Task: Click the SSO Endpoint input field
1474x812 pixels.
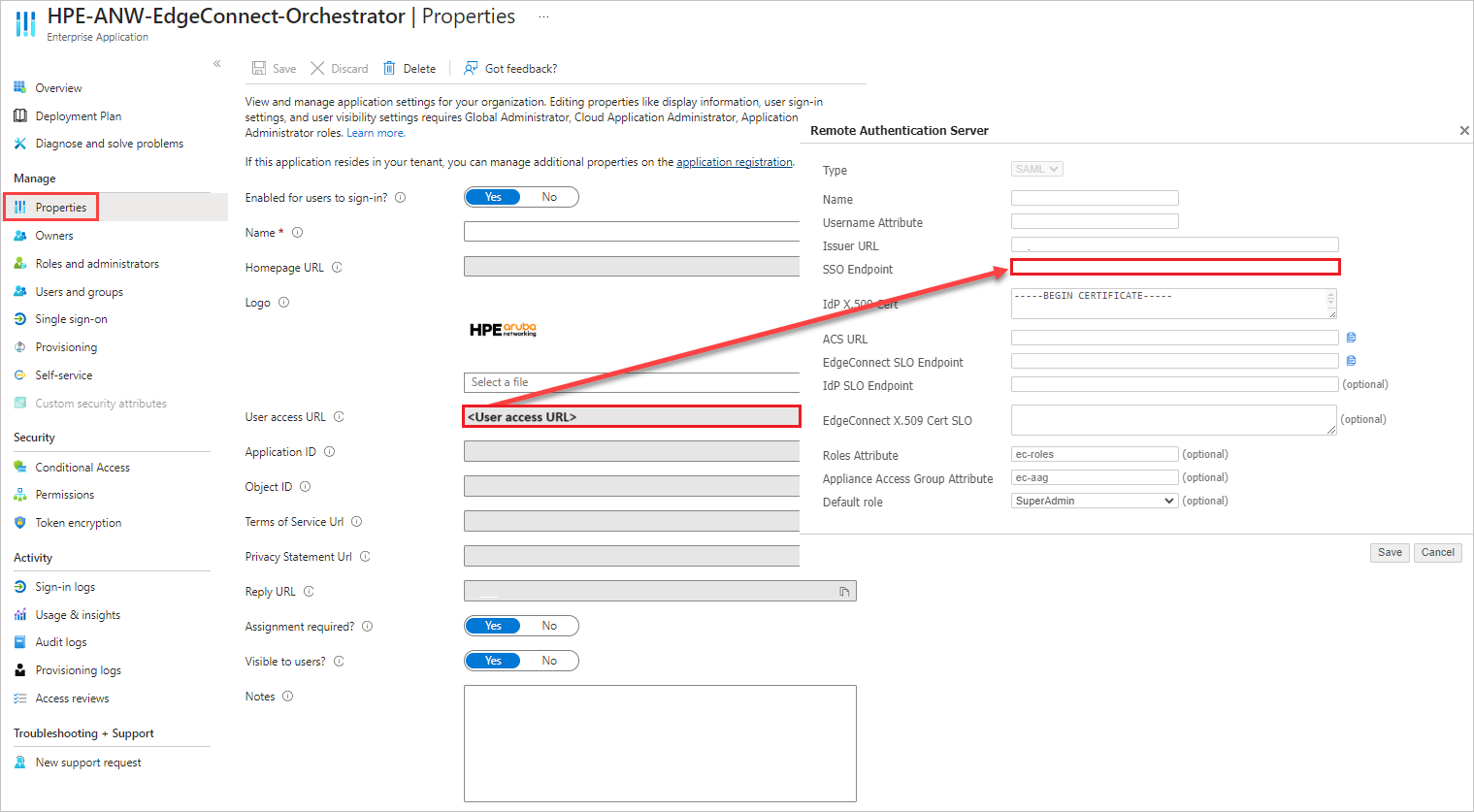Action: [1174, 266]
